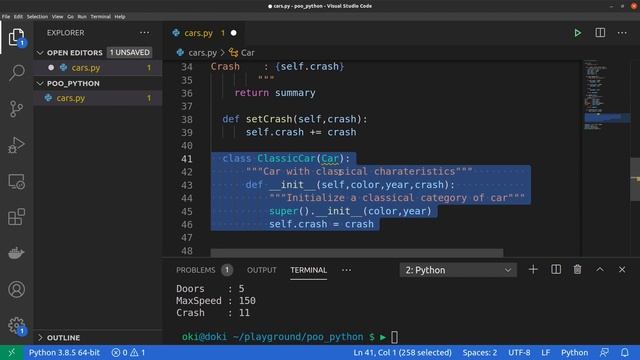Open notifications bell in status bar
This screenshot has width=640, height=360.
click(625, 352)
